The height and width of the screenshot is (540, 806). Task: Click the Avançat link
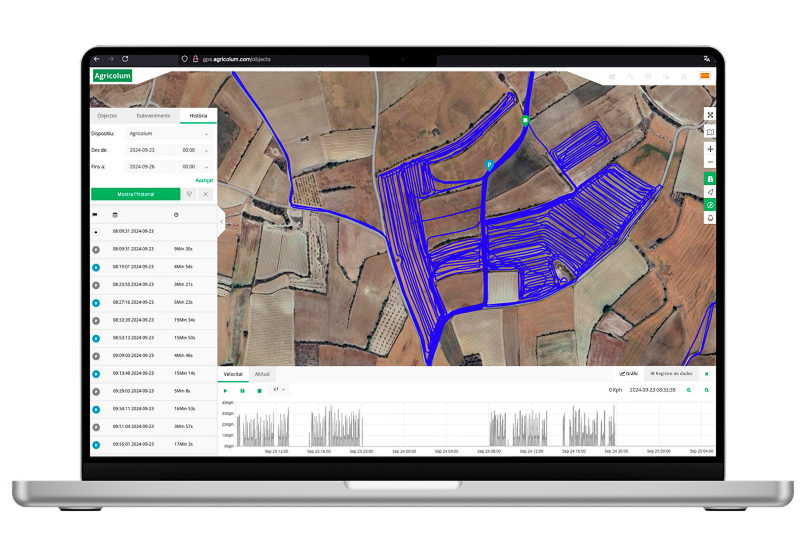click(x=204, y=180)
